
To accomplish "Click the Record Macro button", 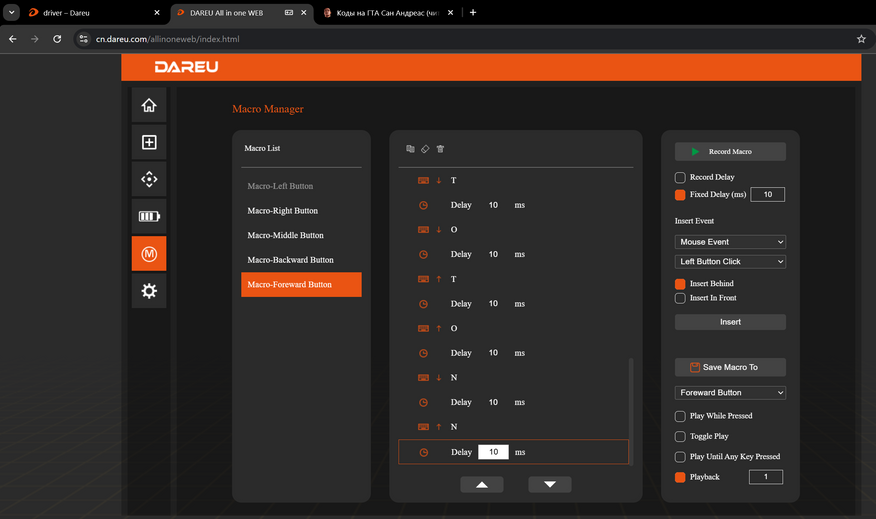I will tap(730, 151).
